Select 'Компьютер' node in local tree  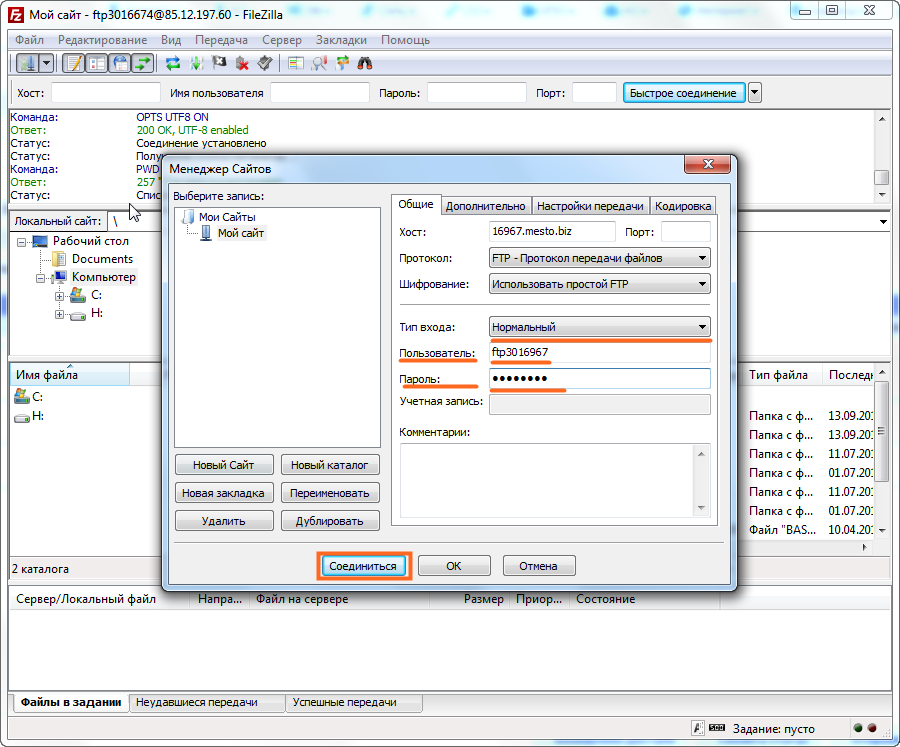point(104,277)
